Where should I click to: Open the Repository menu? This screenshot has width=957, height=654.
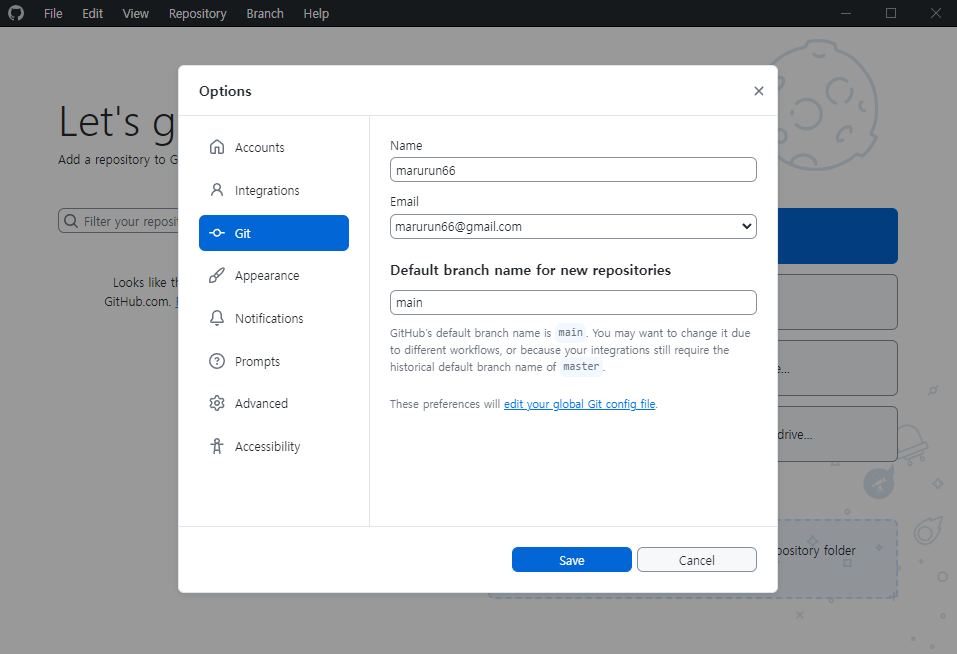198,13
